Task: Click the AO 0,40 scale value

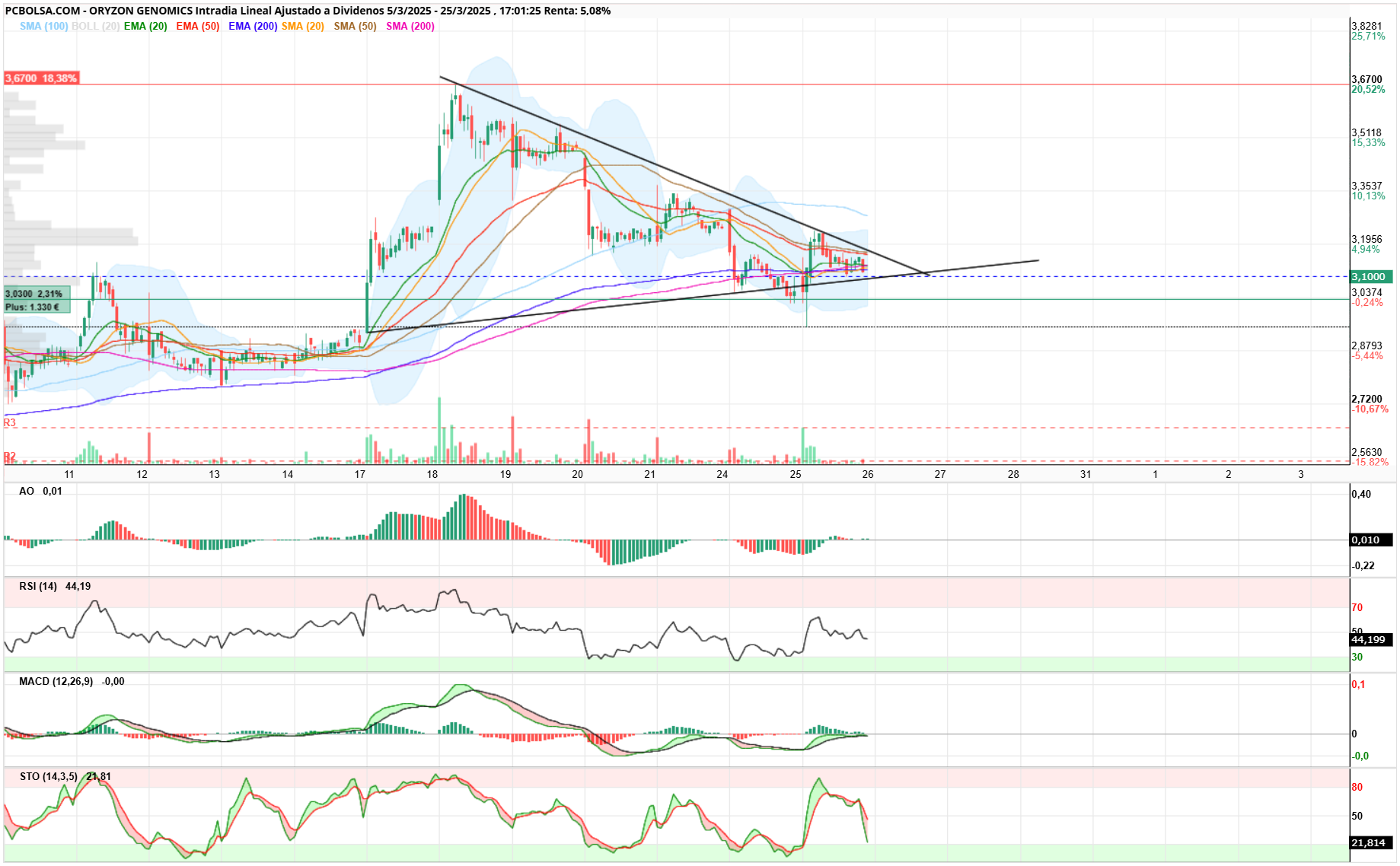Action: [1361, 494]
